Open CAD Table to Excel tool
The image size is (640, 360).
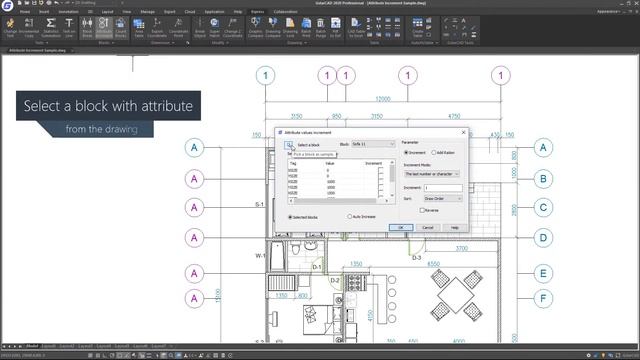click(x=356, y=27)
